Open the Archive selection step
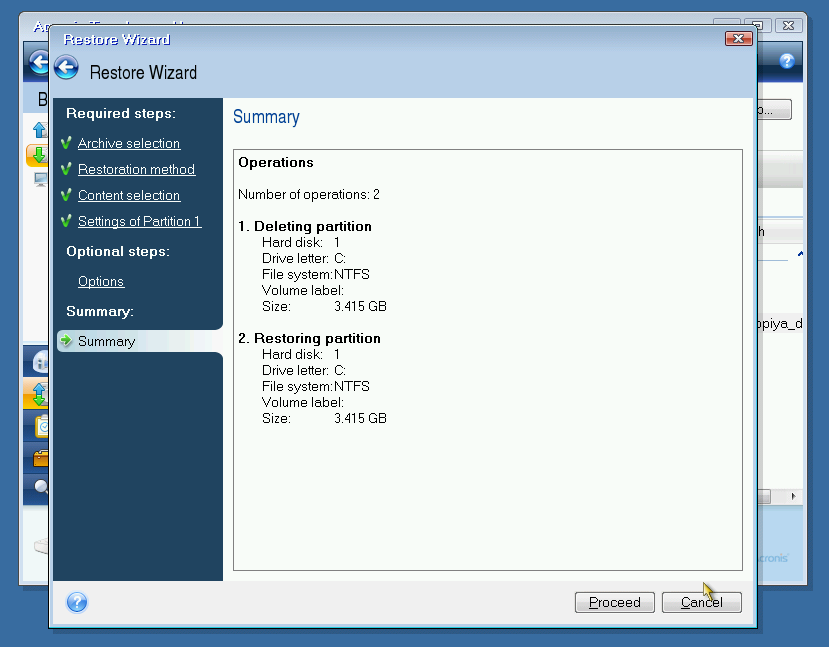 tap(129, 143)
